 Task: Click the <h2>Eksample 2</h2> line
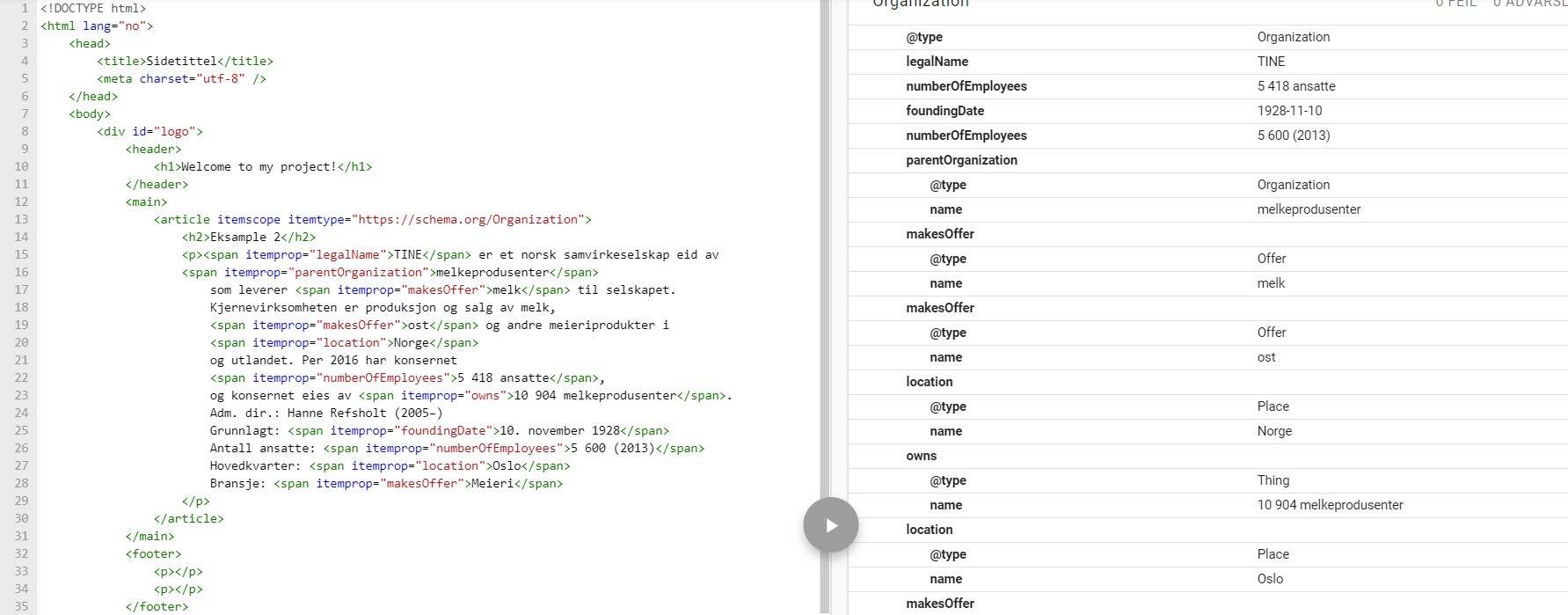click(x=249, y=237)
